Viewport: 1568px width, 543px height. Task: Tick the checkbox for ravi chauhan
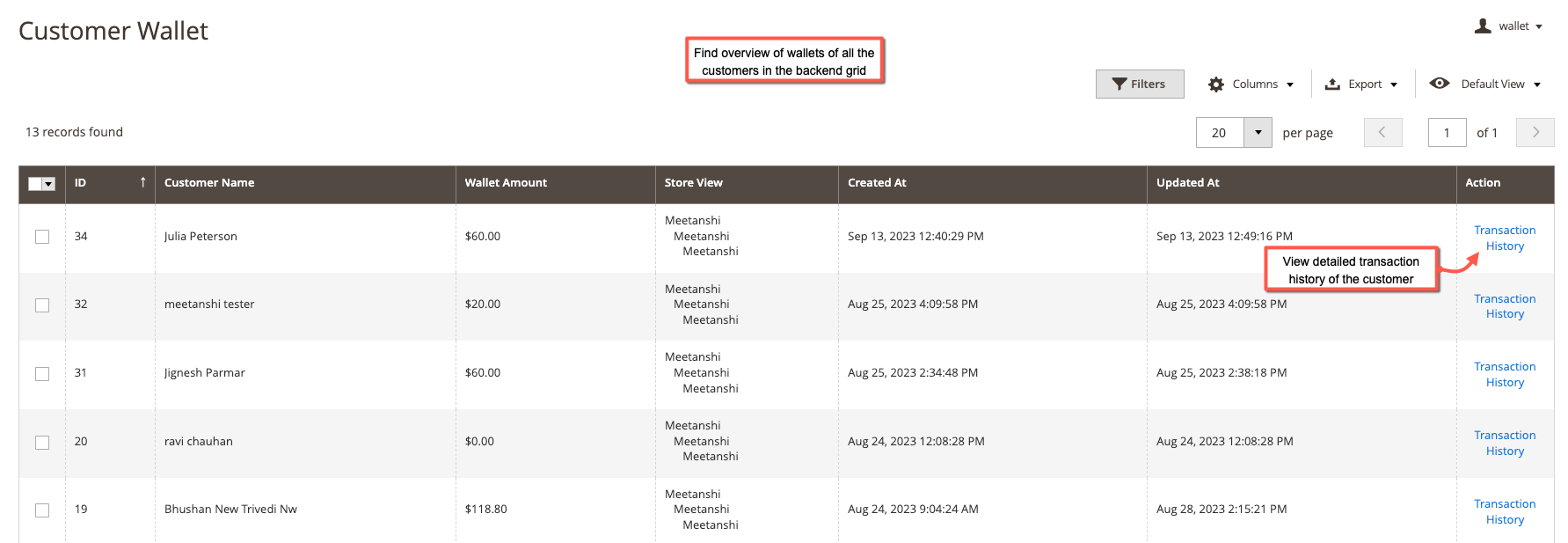(42, 443)
